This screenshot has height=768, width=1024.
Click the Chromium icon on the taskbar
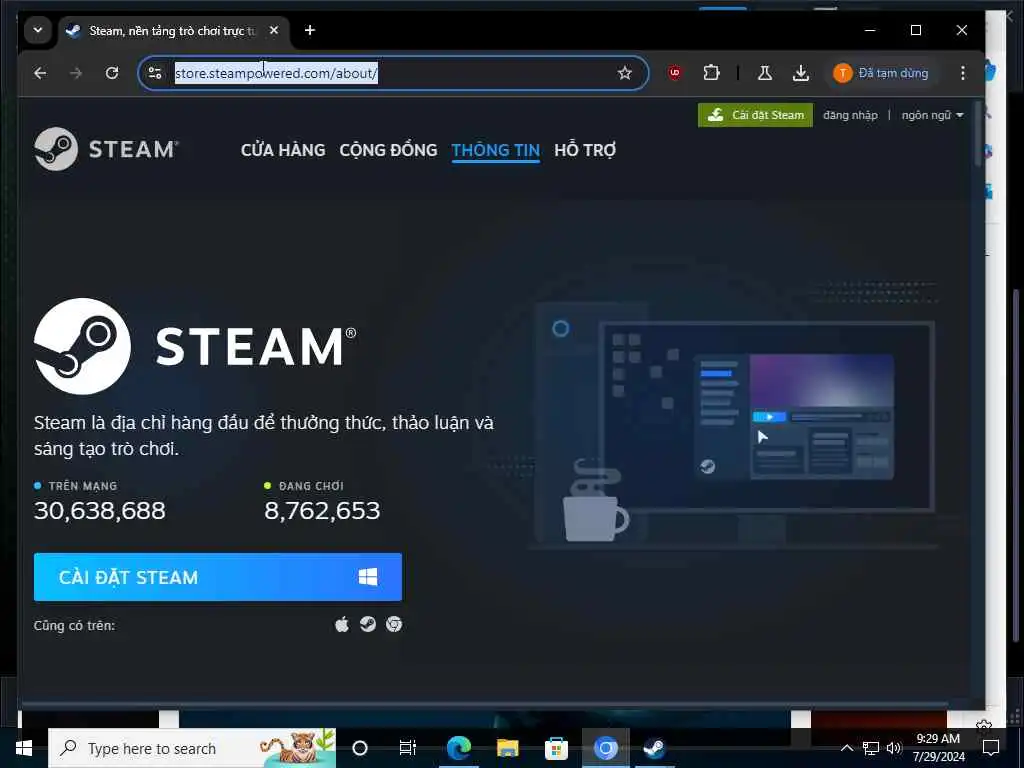pyautogui.click(x=605, y=748)
